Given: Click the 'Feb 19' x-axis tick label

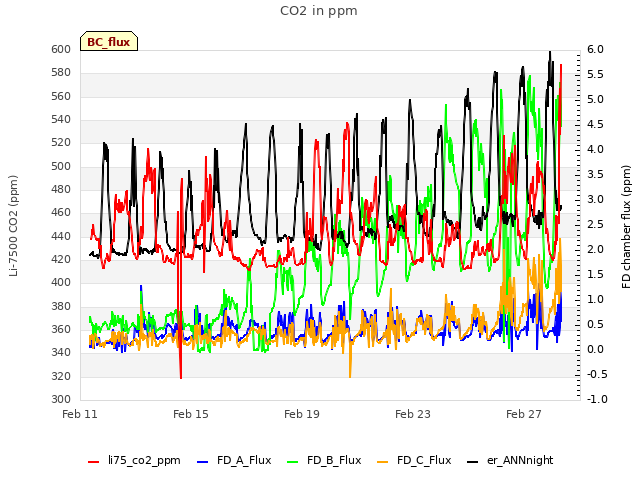Looking at the screenshot, I should click(302, 414).
